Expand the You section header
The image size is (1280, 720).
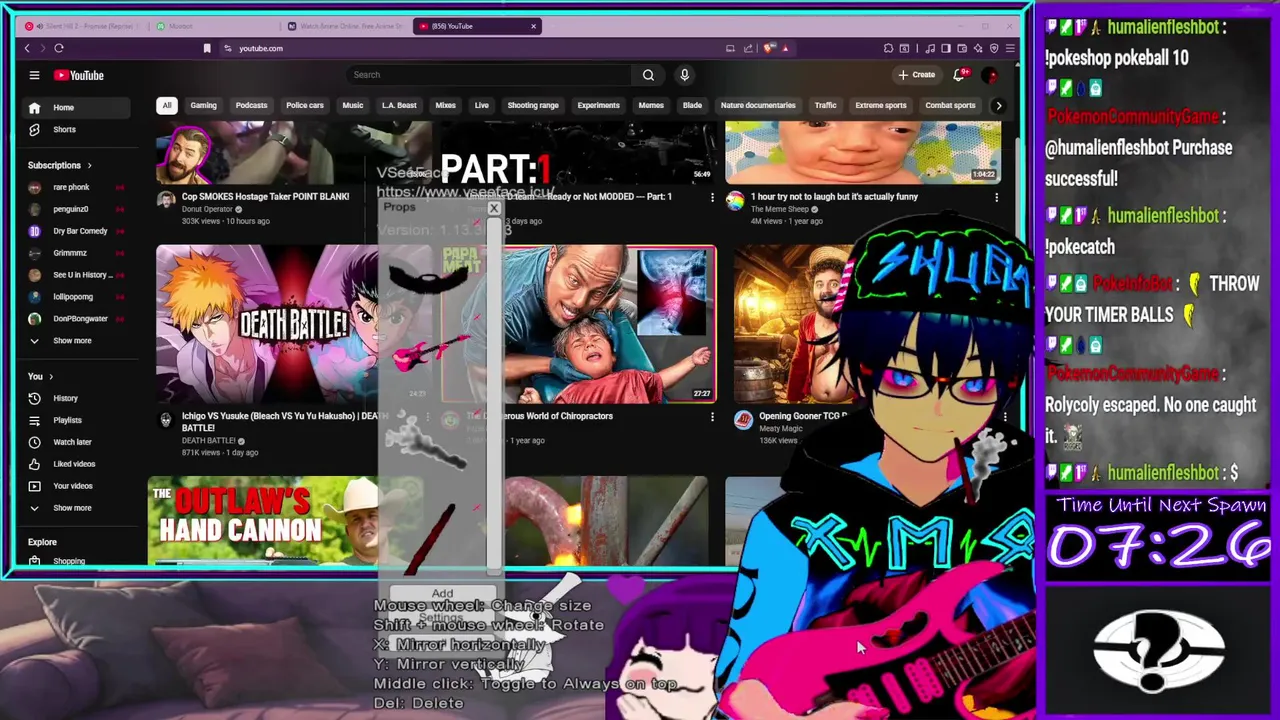coord(42,376)
